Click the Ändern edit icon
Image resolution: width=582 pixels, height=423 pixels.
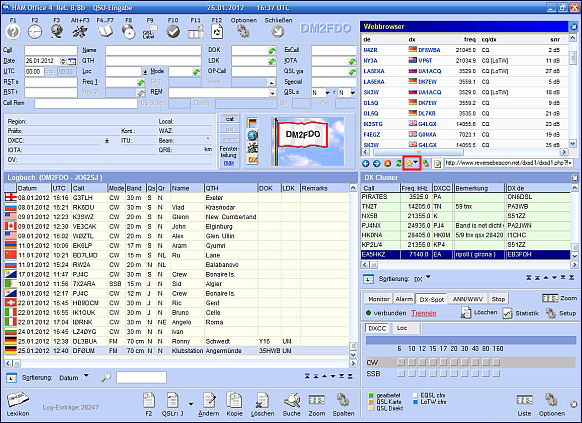[x=209, y=401]
